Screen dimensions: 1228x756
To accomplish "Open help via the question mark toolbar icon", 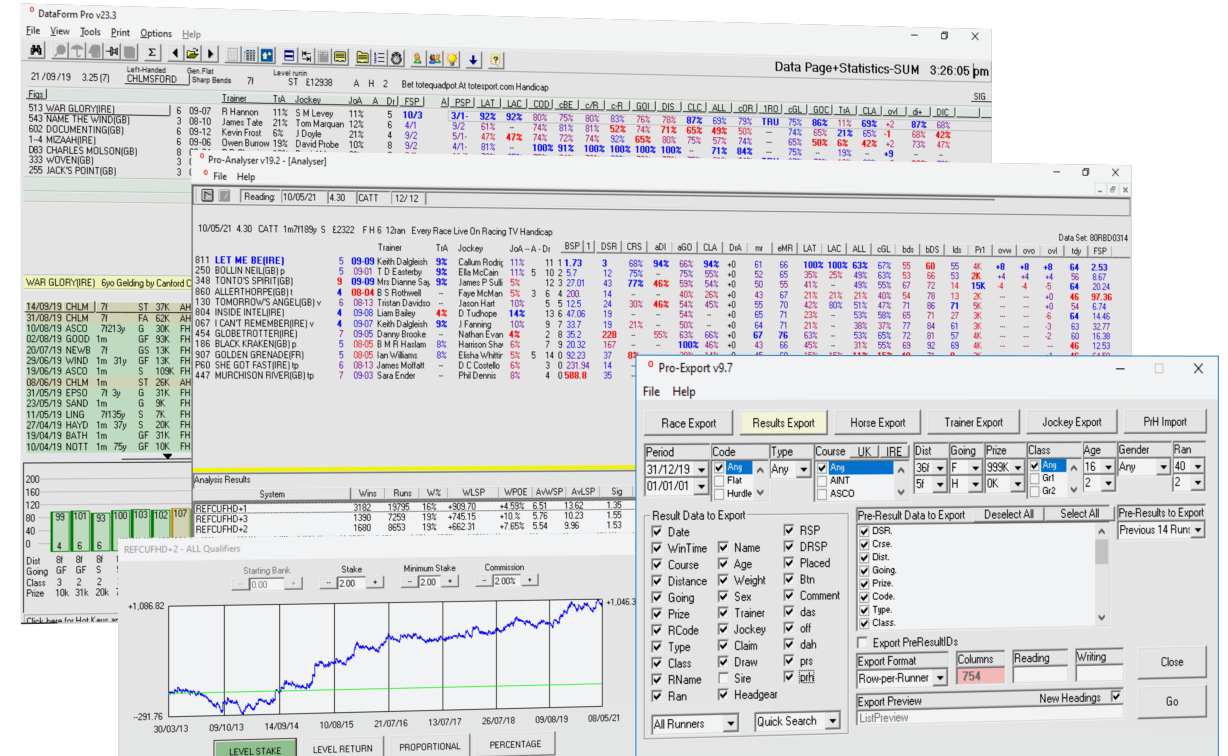I will pos(496,57).
